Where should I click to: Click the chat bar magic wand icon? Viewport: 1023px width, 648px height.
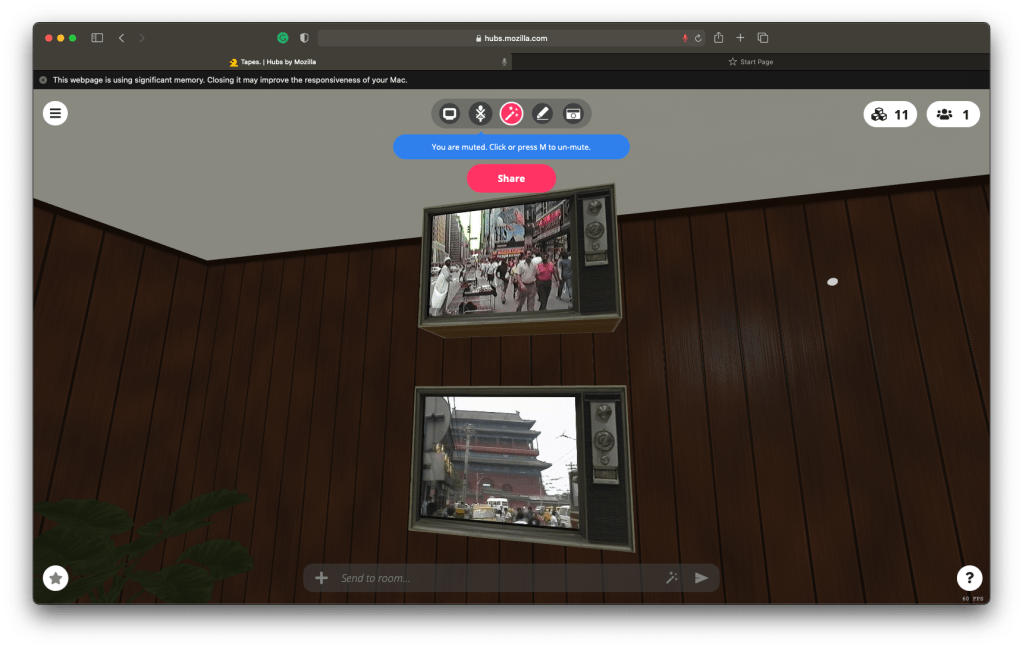tap(672, 578)
